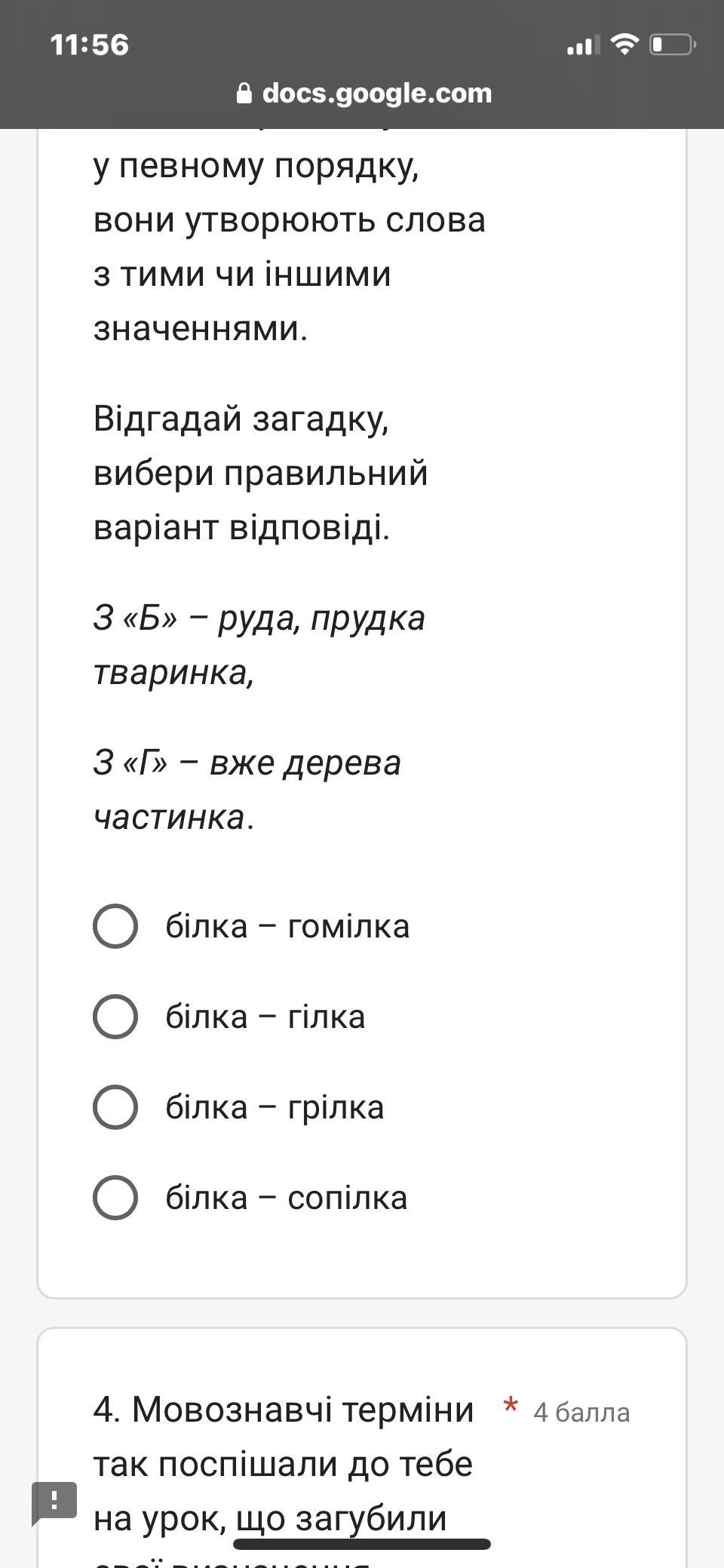Image resolution: width=724 pixels, height=1568 pixels.
Task: Tap the question 4 title Мовознавчі терміни
Action: tap(303, 1409)
